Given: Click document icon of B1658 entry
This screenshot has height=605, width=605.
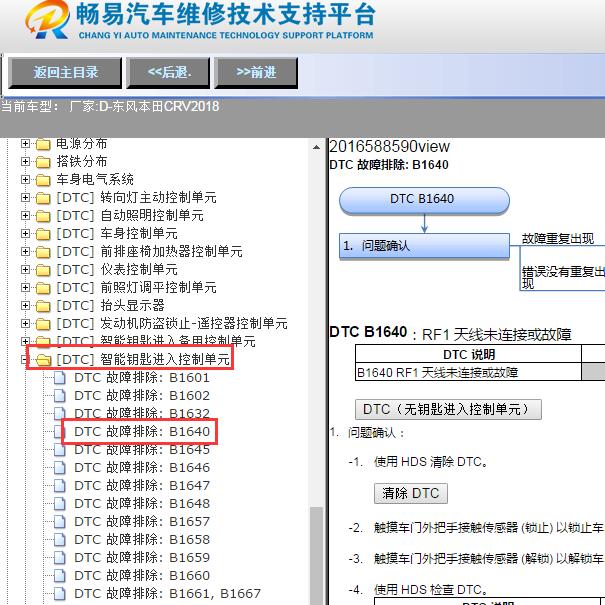Looking at the screenshot, I should point(59,540).
